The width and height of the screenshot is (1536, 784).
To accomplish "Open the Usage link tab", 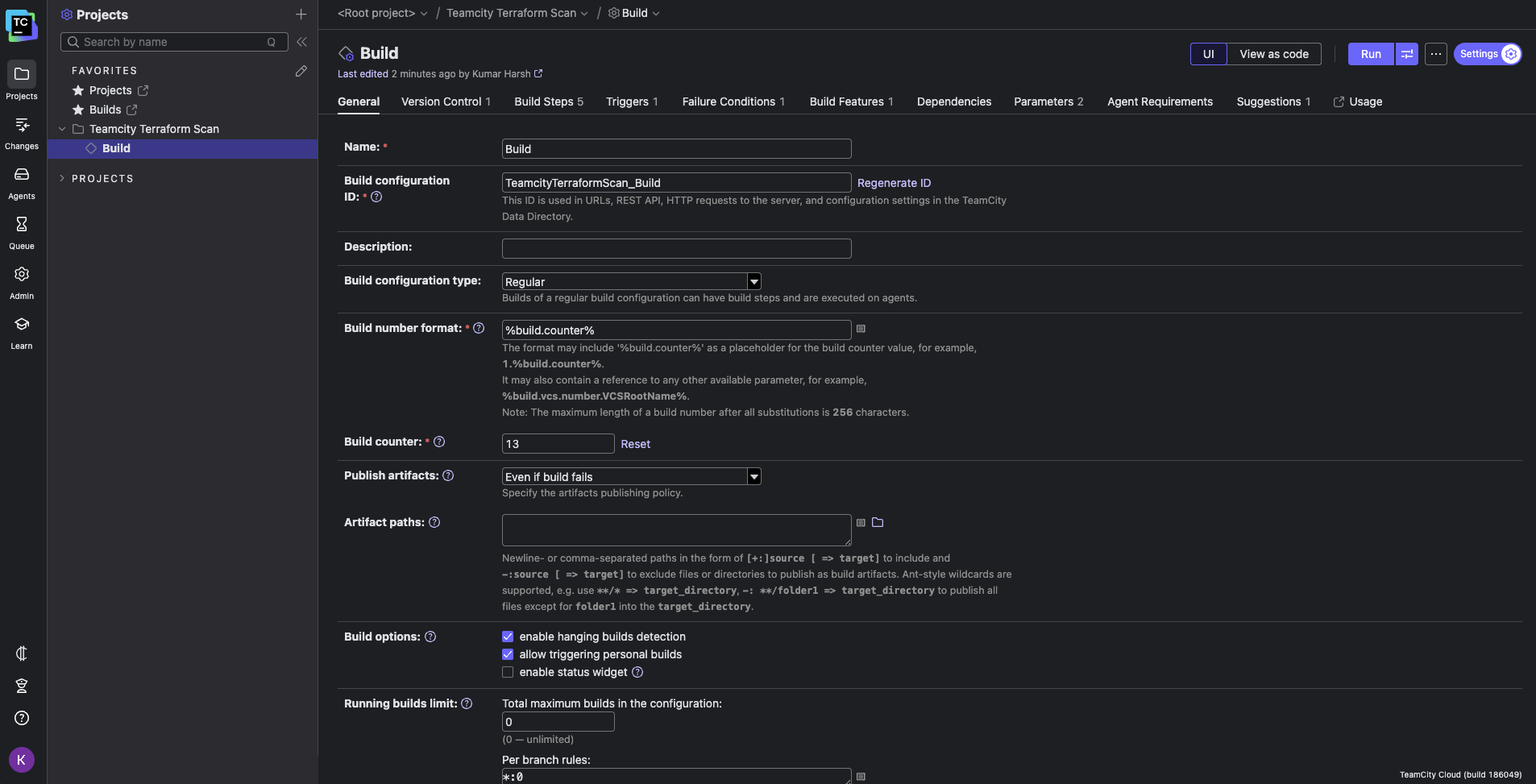I will (x=1358, y=102).
